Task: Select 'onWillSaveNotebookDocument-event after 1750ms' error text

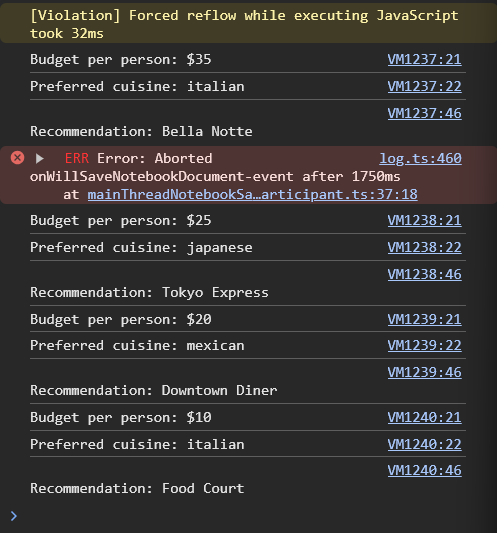Action: (x=215, y=176)
